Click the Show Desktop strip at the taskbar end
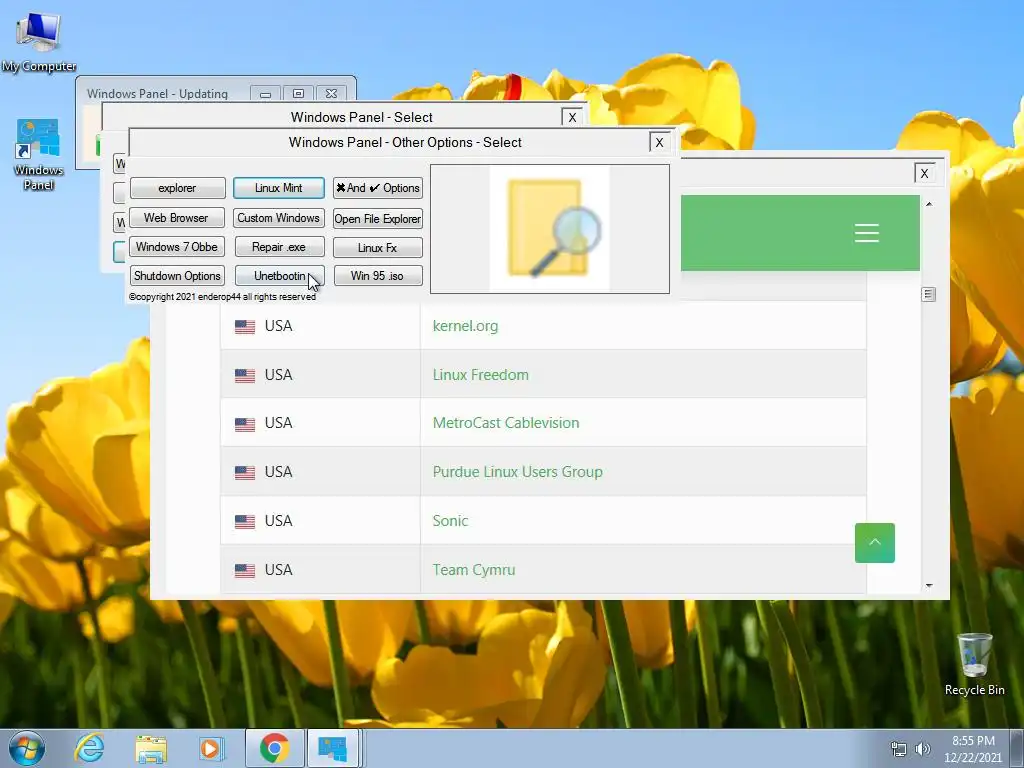The height and width of the screenshot is (768, 1024). coord(1019,748)
